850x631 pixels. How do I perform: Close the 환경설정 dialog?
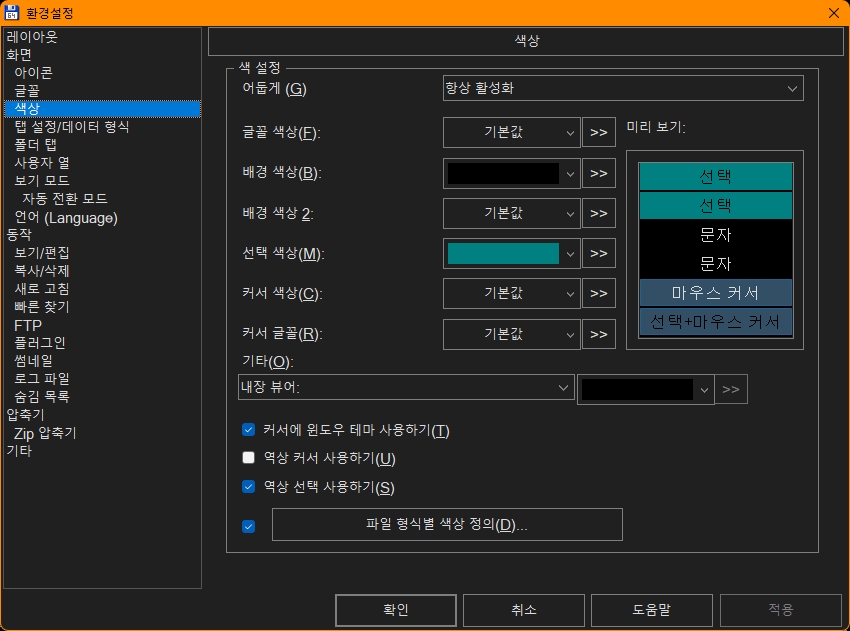pyautogui.click(x=834, y=13)
